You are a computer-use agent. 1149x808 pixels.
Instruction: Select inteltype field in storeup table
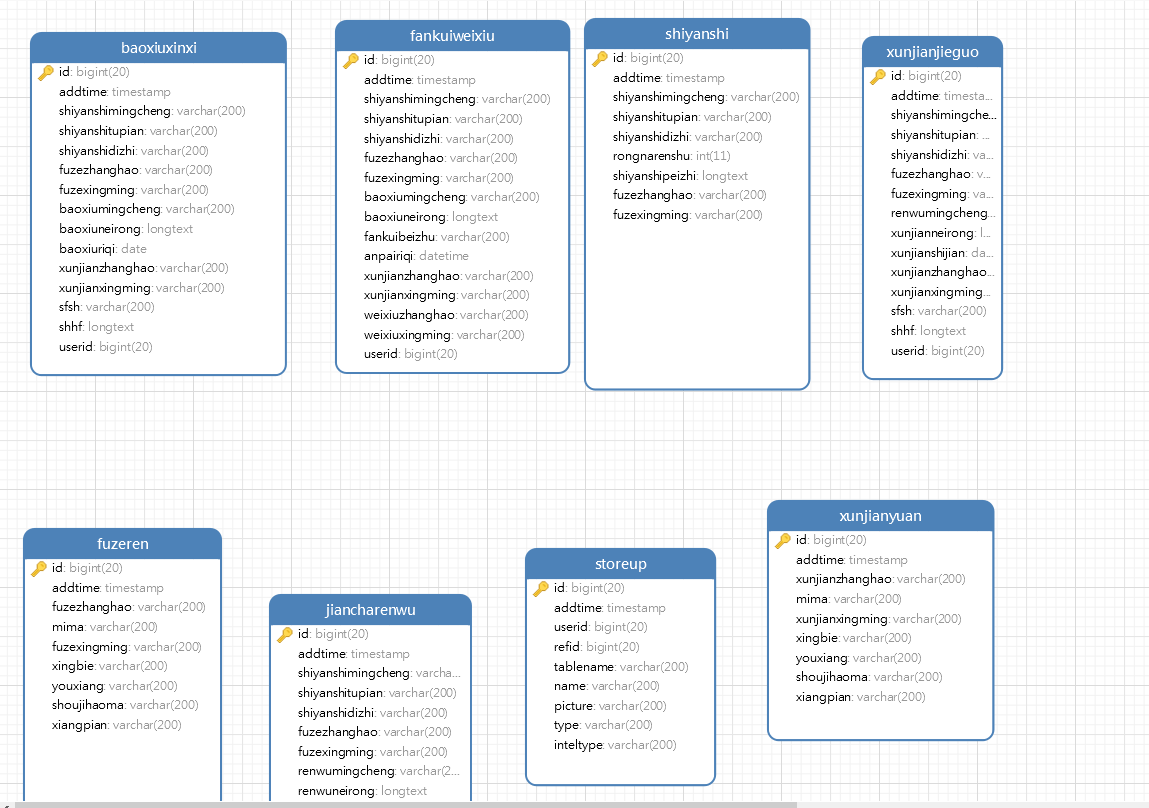tap(615, 744)
